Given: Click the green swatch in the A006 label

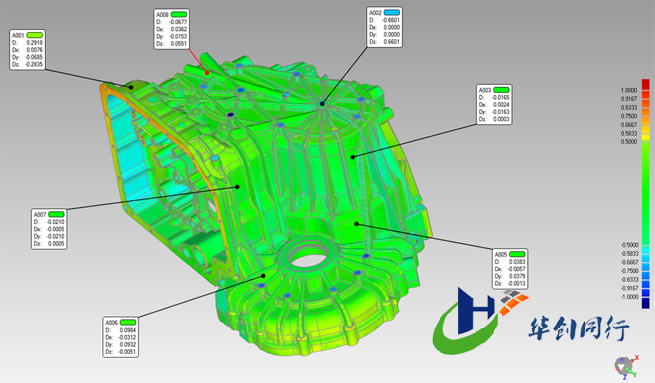Looking at the screenshot, I should (x=128, y=322).
